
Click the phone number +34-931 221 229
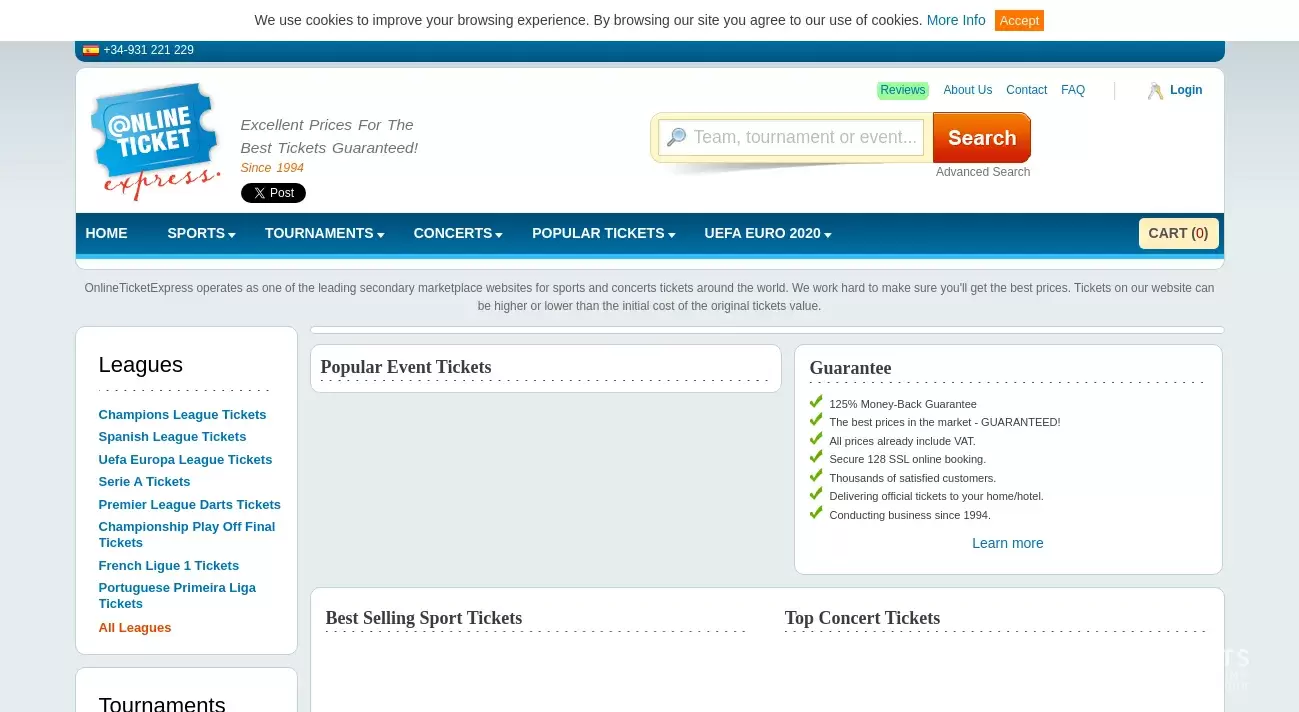[149, 50]
